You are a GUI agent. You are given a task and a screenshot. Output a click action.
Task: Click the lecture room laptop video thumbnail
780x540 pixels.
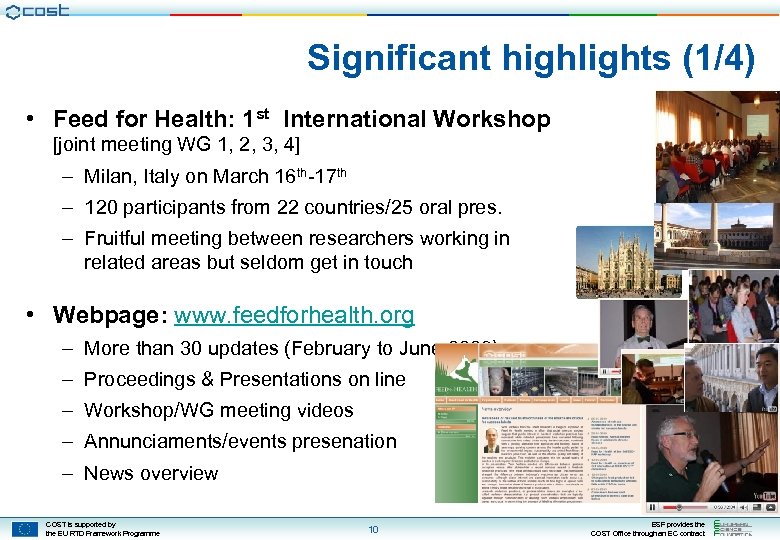[653, 377]
